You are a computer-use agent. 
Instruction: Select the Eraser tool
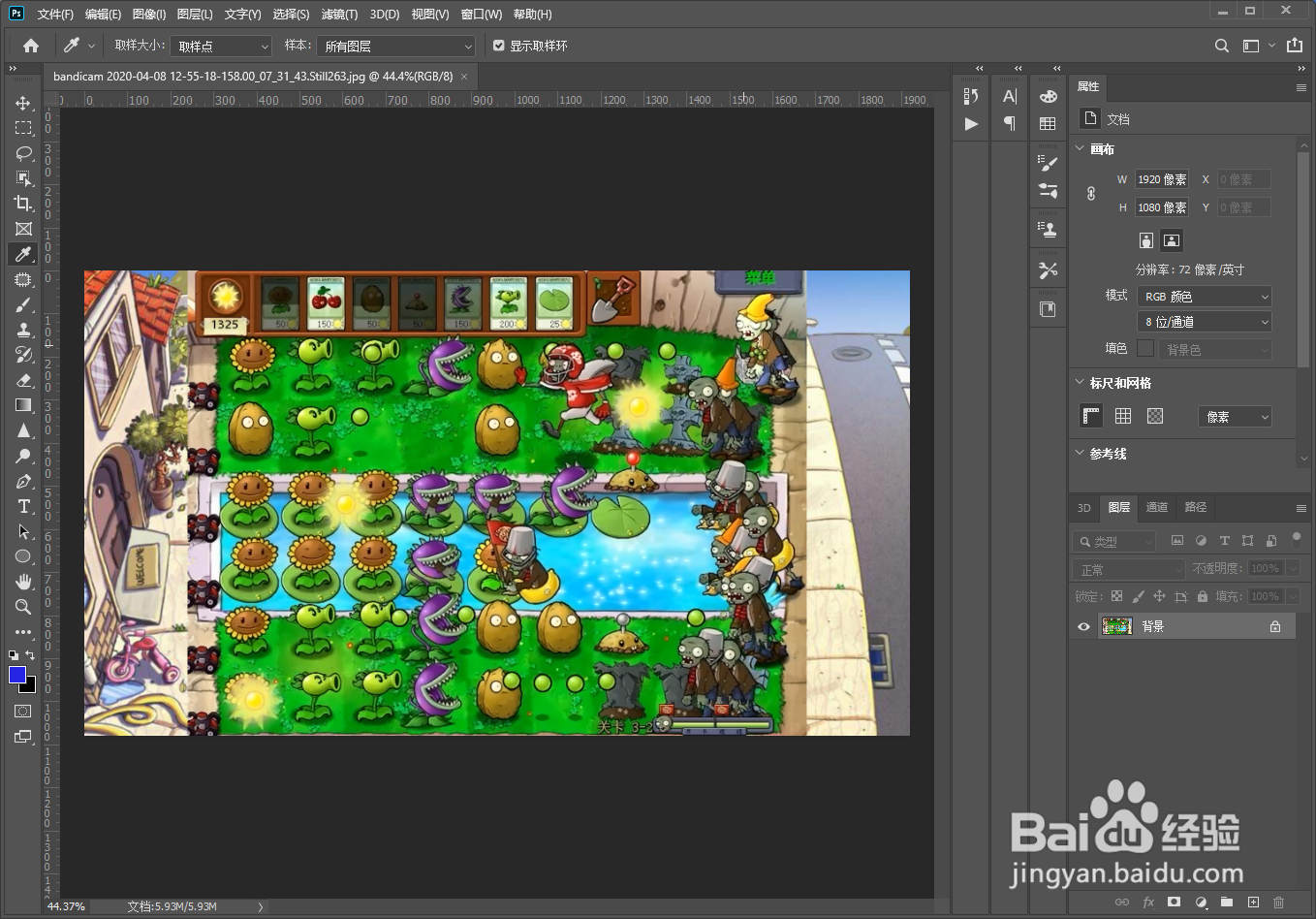coord(23,380)
